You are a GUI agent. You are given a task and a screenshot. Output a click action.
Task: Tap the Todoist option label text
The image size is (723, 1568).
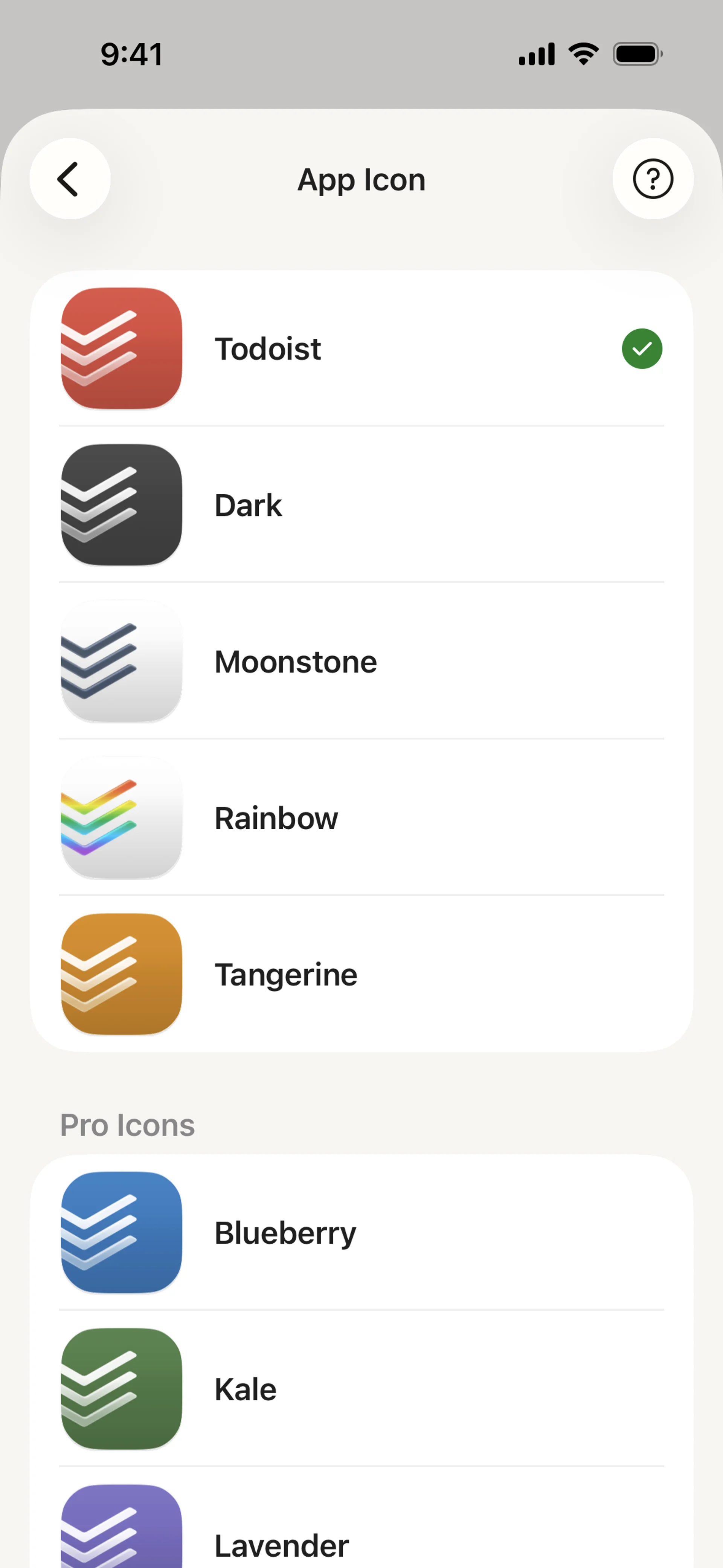pos(268,349)
